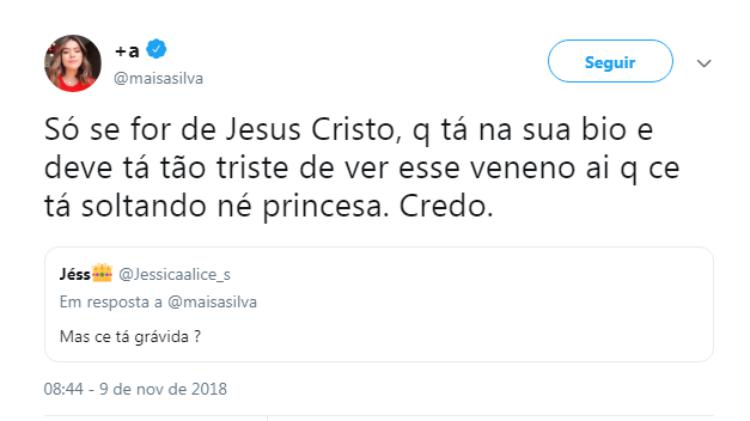750x421 pixels.
Task: Open the @maisasilva handle under the display name
Action: pos(158,78)
